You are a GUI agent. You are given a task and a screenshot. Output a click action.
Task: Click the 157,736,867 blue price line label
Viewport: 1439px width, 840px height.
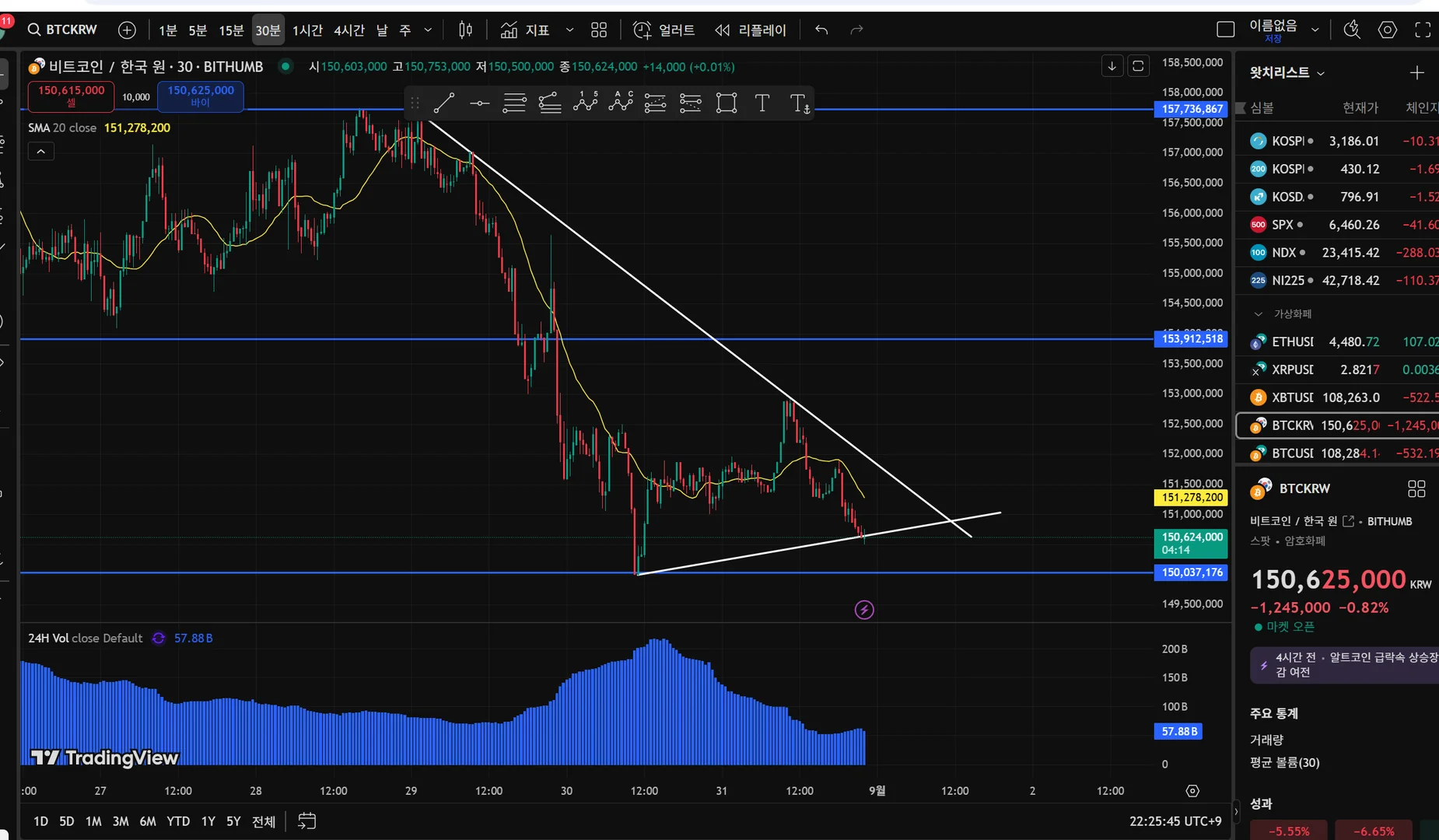(x=1192, y=109)
